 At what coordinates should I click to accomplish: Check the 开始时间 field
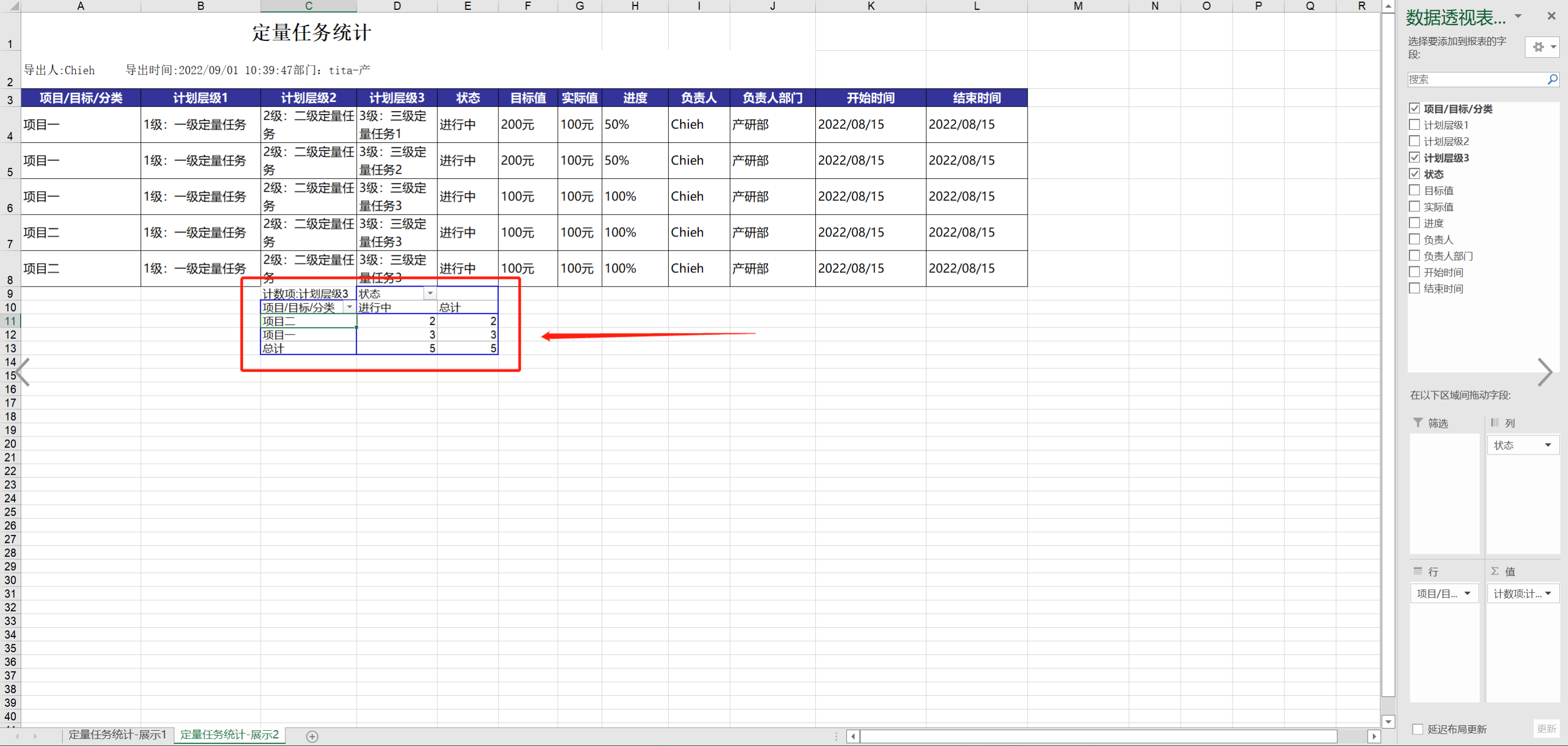[1414, 272]
